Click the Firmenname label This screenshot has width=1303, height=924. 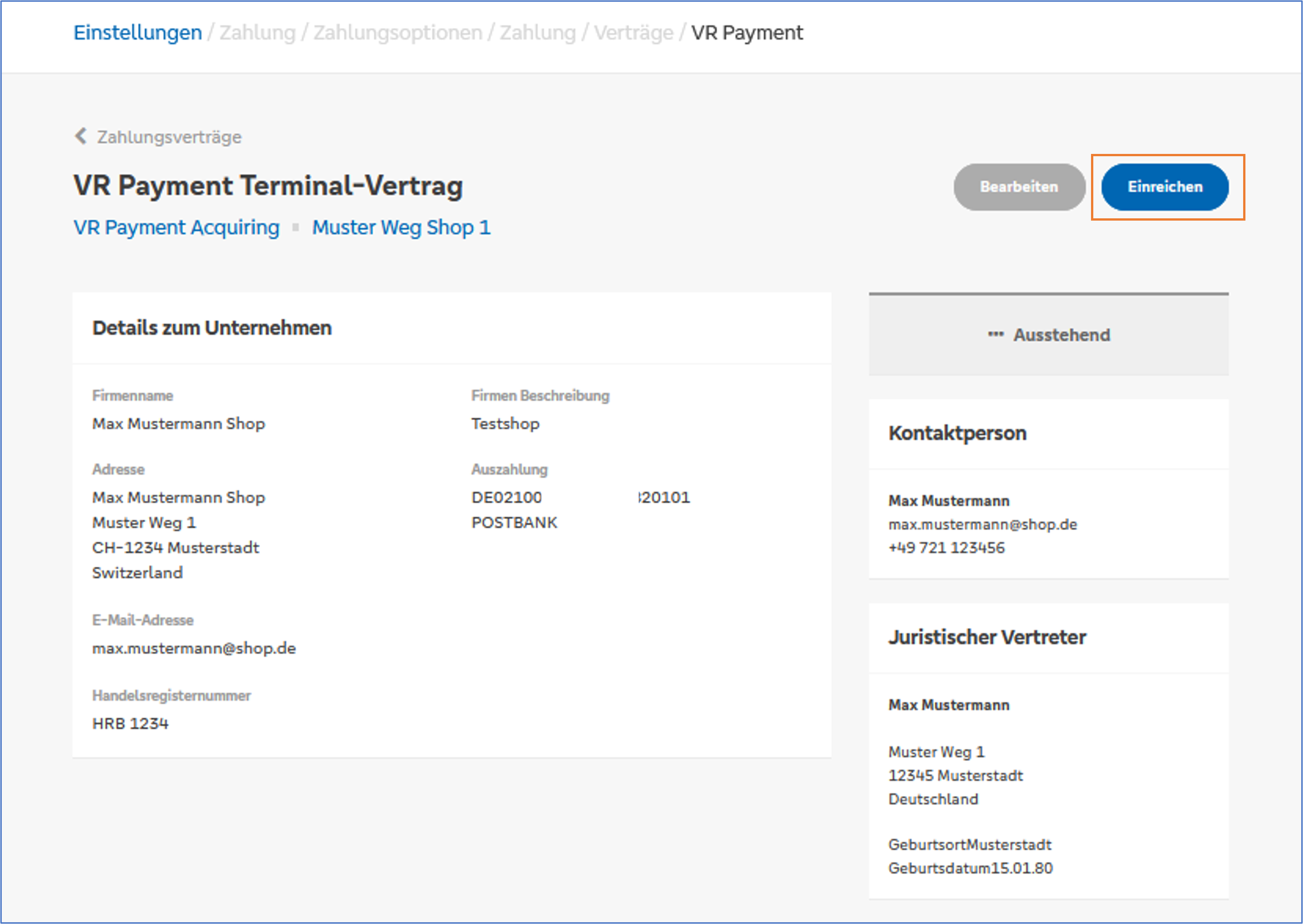click(x=132, y=396)
